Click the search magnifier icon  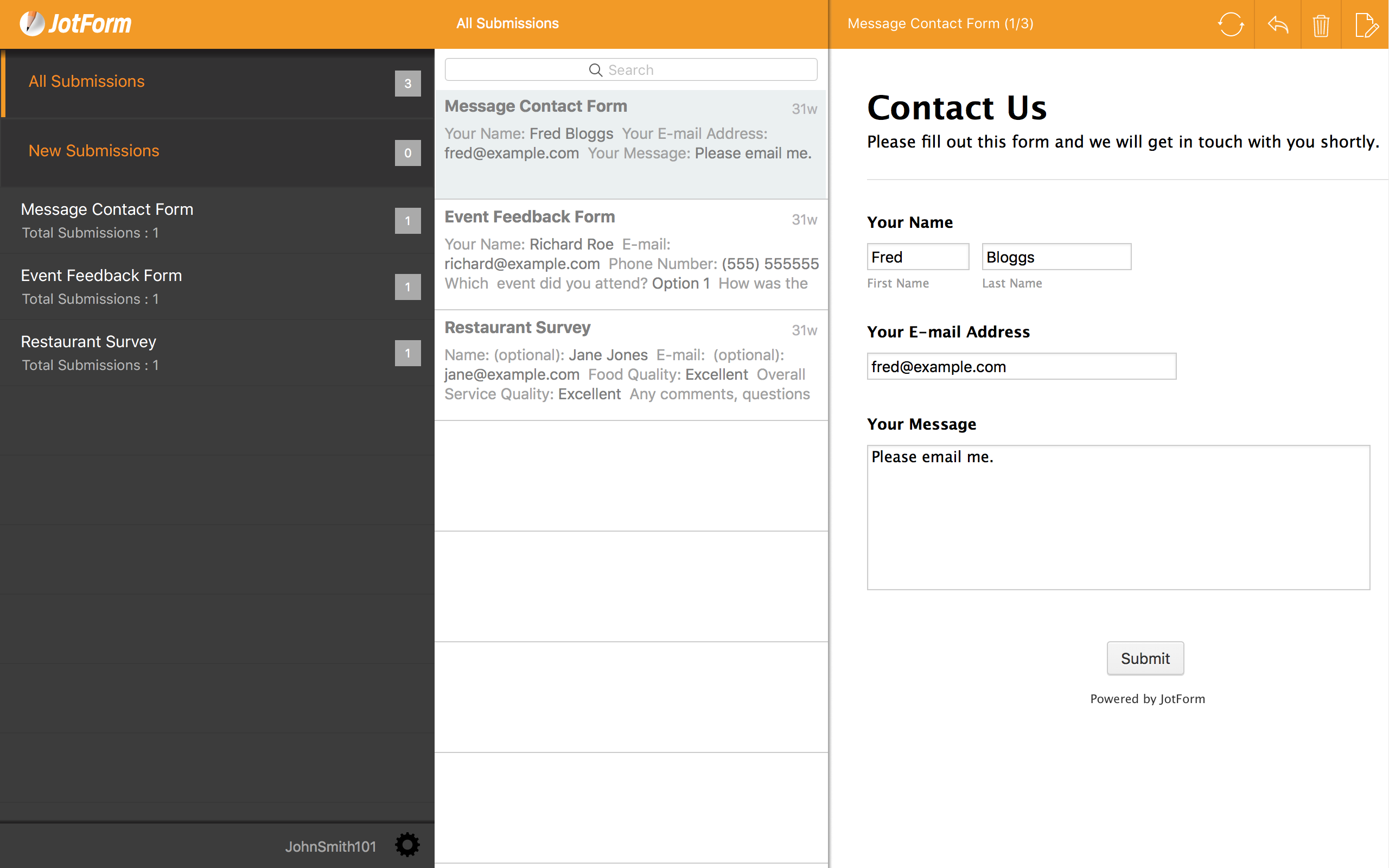[x=595, y=70]
